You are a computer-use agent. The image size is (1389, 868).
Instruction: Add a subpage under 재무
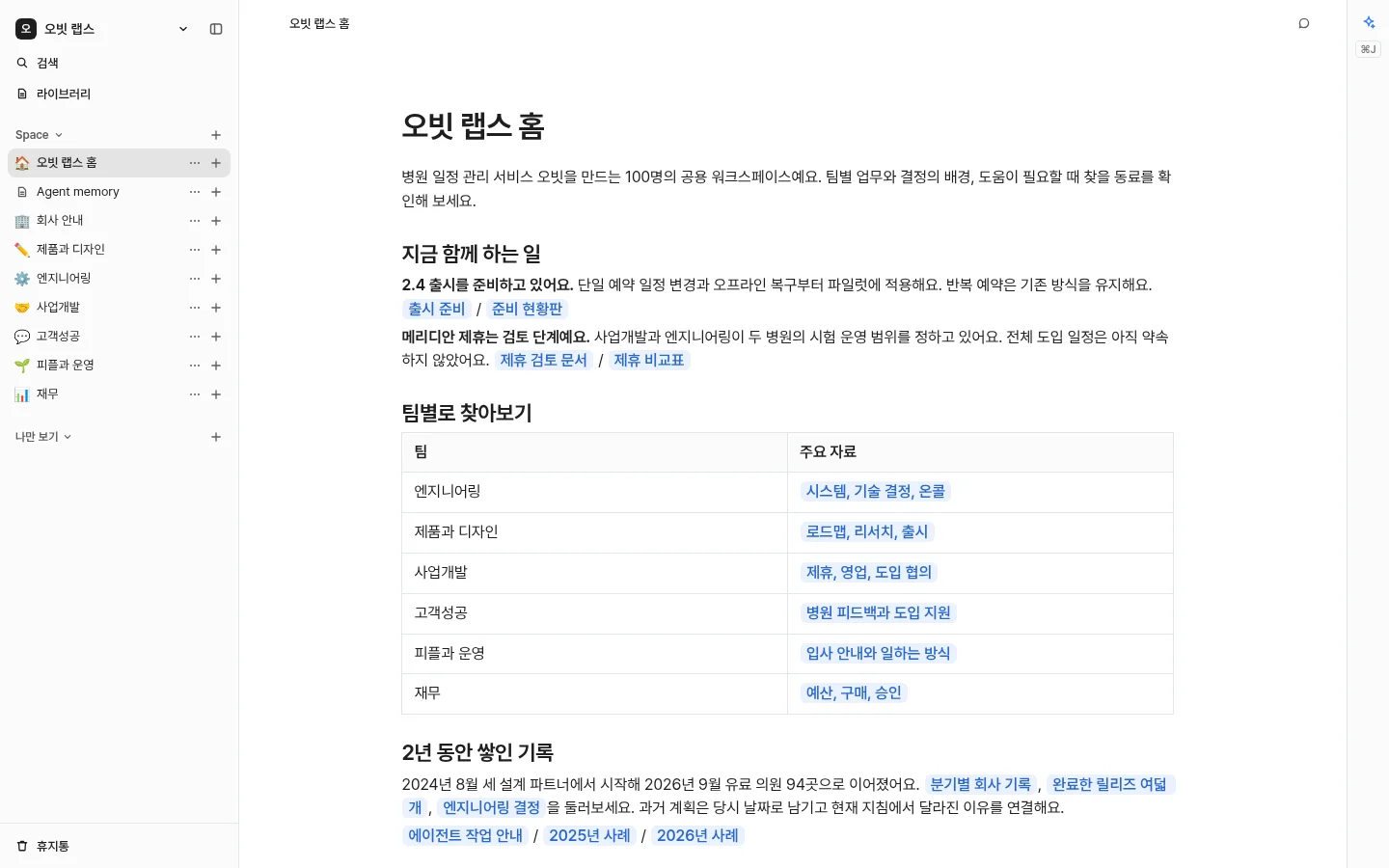click(216, 394)
